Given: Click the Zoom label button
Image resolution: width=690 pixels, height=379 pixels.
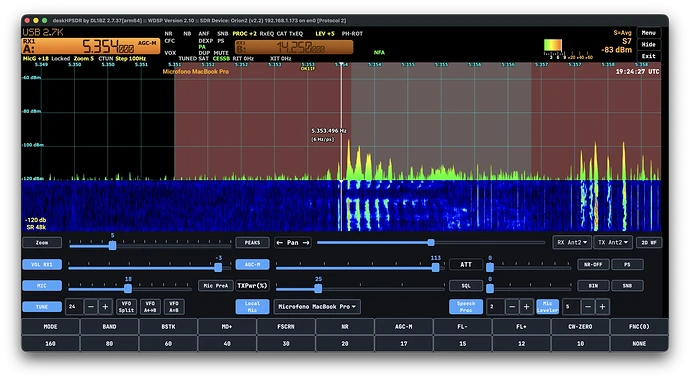Looking at the screenshot, I should 42,243.
